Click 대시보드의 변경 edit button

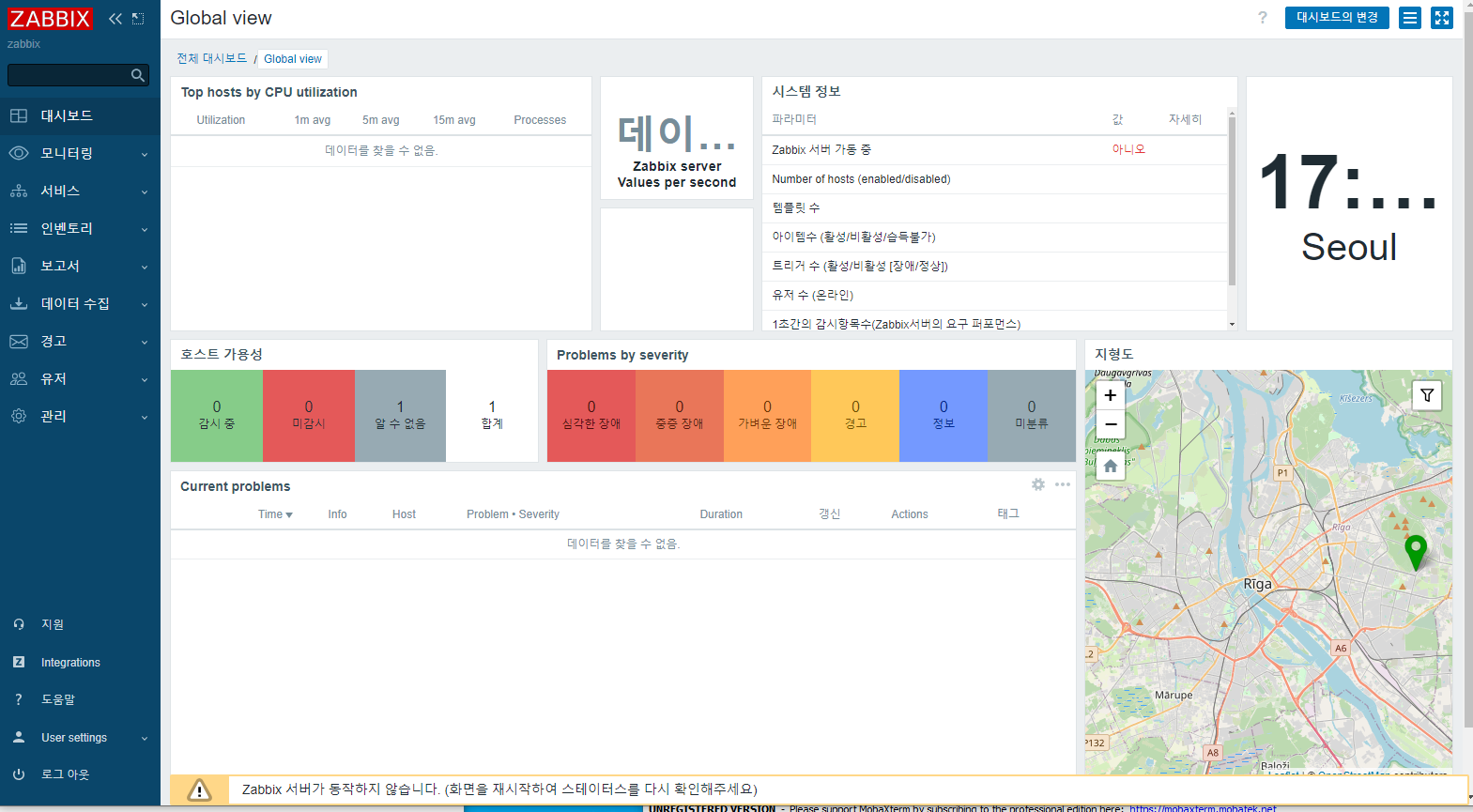click(x=1337, y=18)
